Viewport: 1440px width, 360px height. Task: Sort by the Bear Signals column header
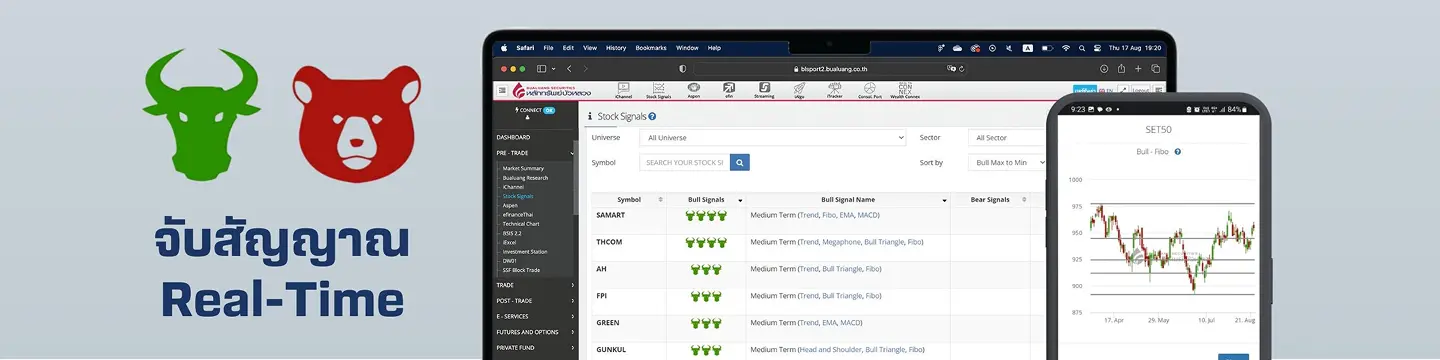990,200
